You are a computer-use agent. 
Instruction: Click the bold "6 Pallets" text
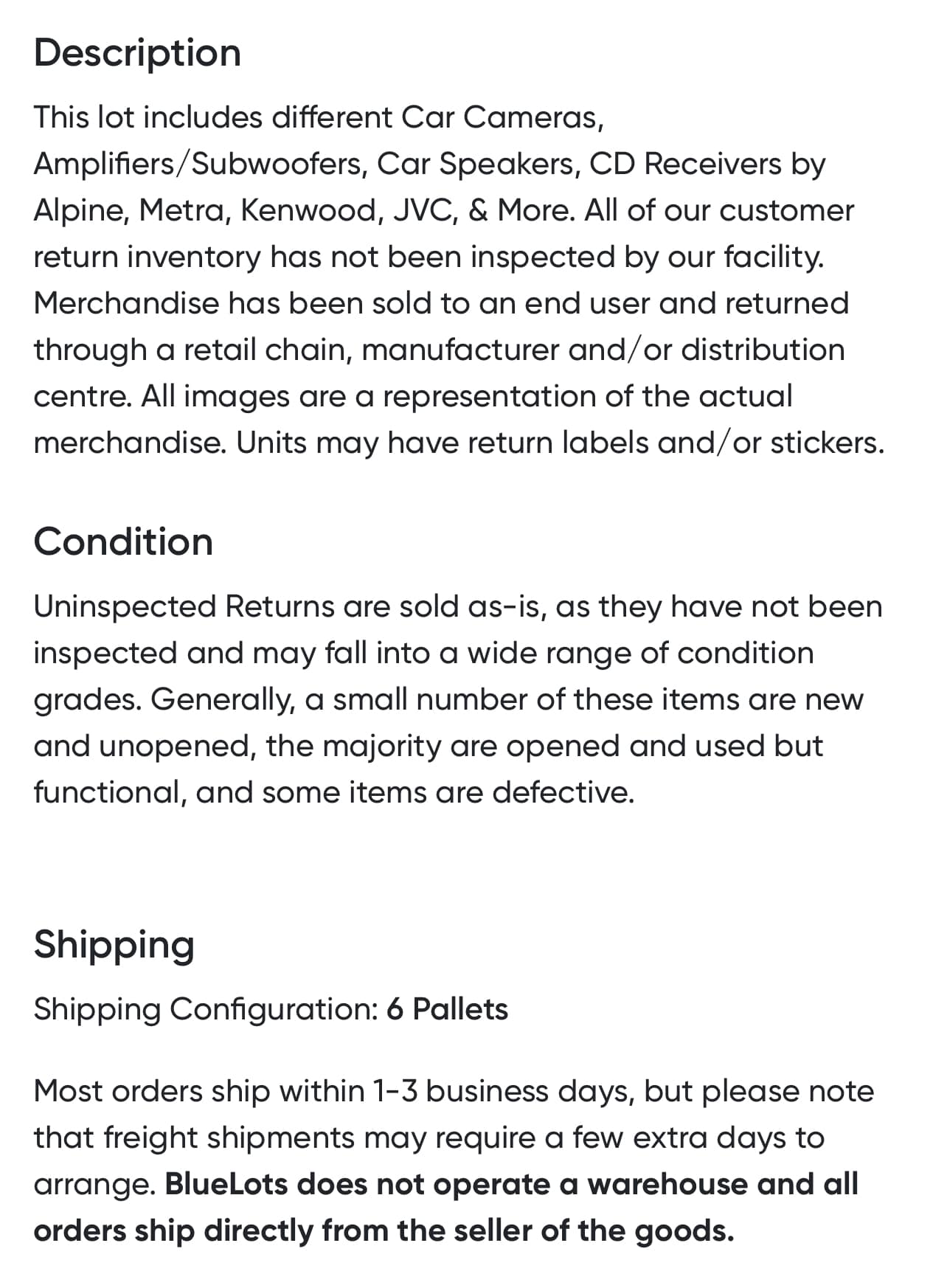pos(447,1009)
